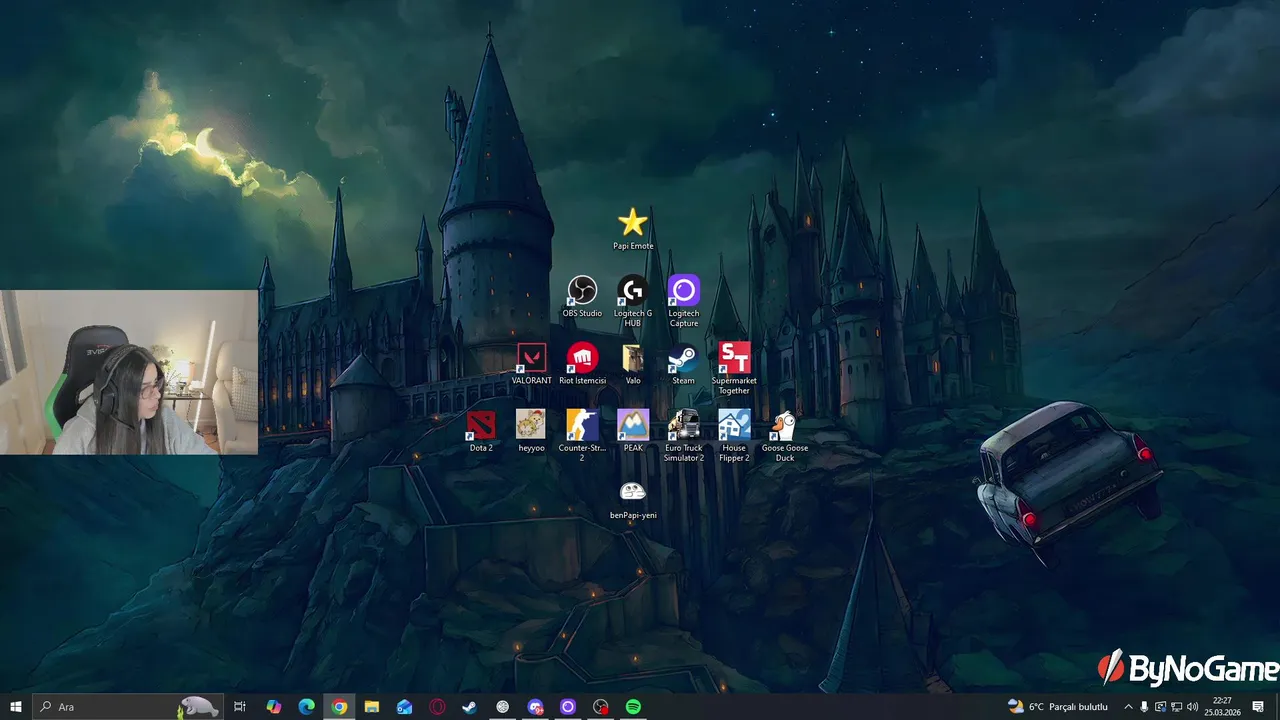Open network settings tray icon
Image resolution: width=1280 pixels, height=720 pixels.
(1176, 707)
